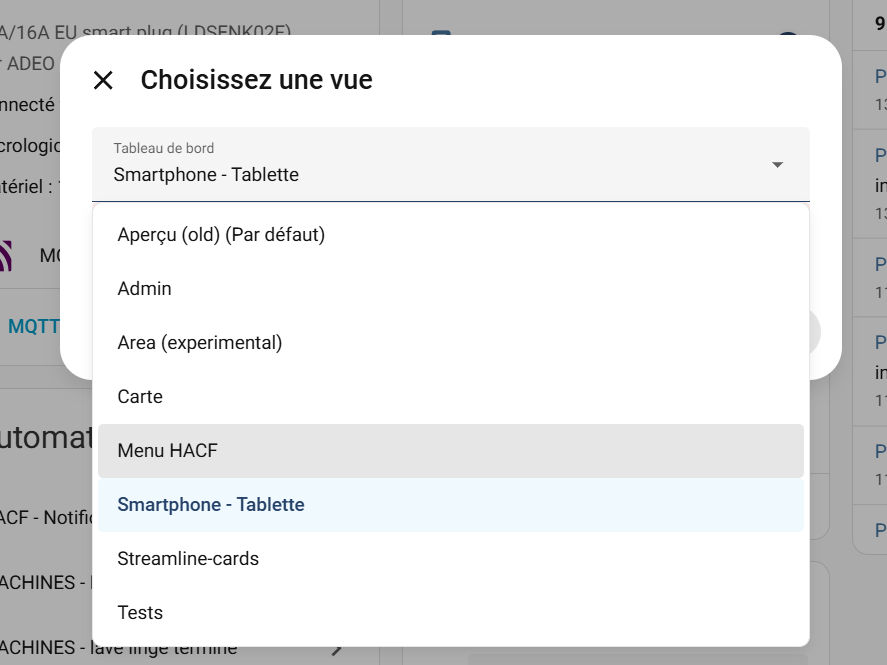This screenshot has width=887, height=665.
Task: Choose the Tests dashboard option
Action: point(140,613)
